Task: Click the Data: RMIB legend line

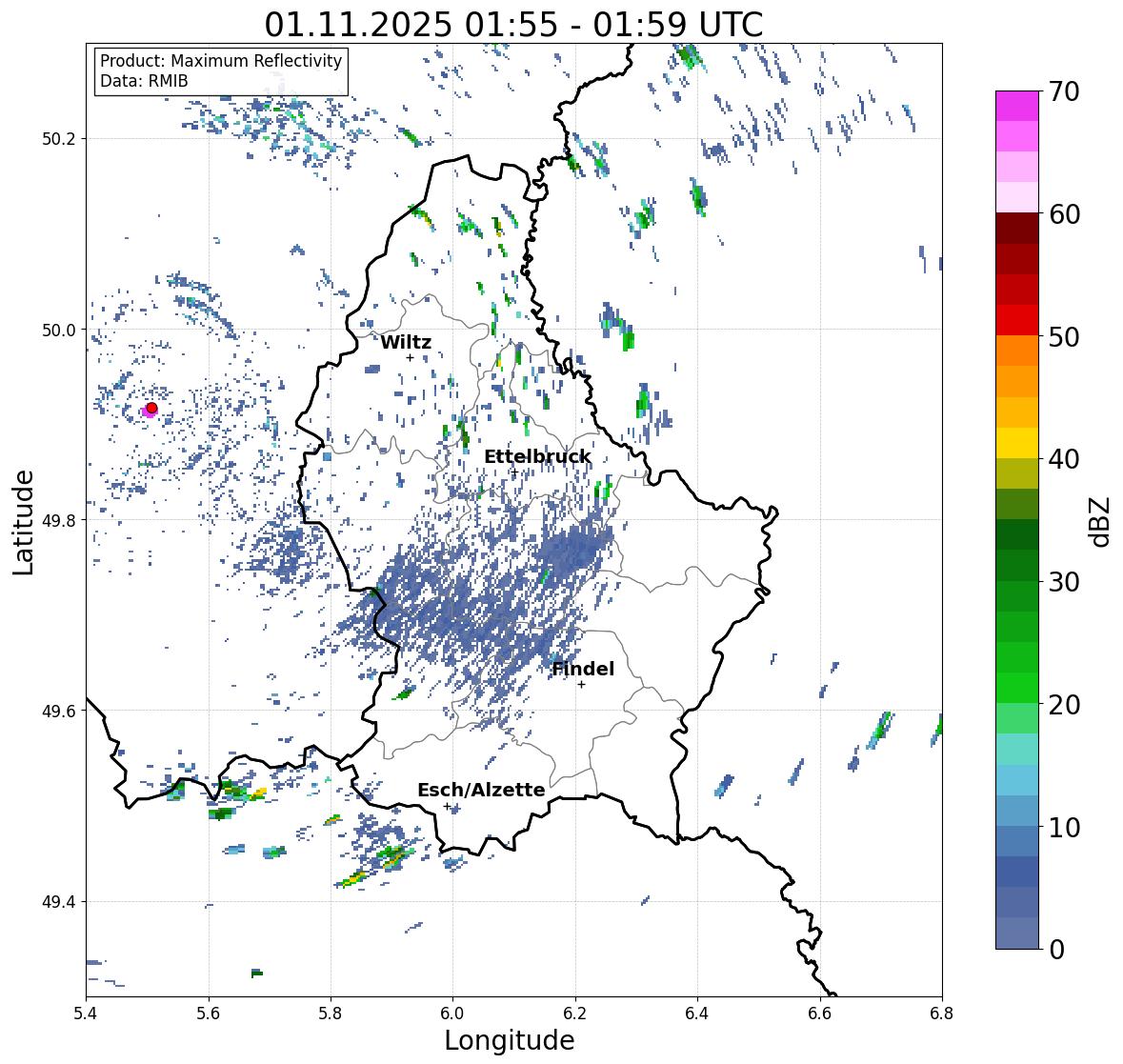Action: click(x=144, y=81)
